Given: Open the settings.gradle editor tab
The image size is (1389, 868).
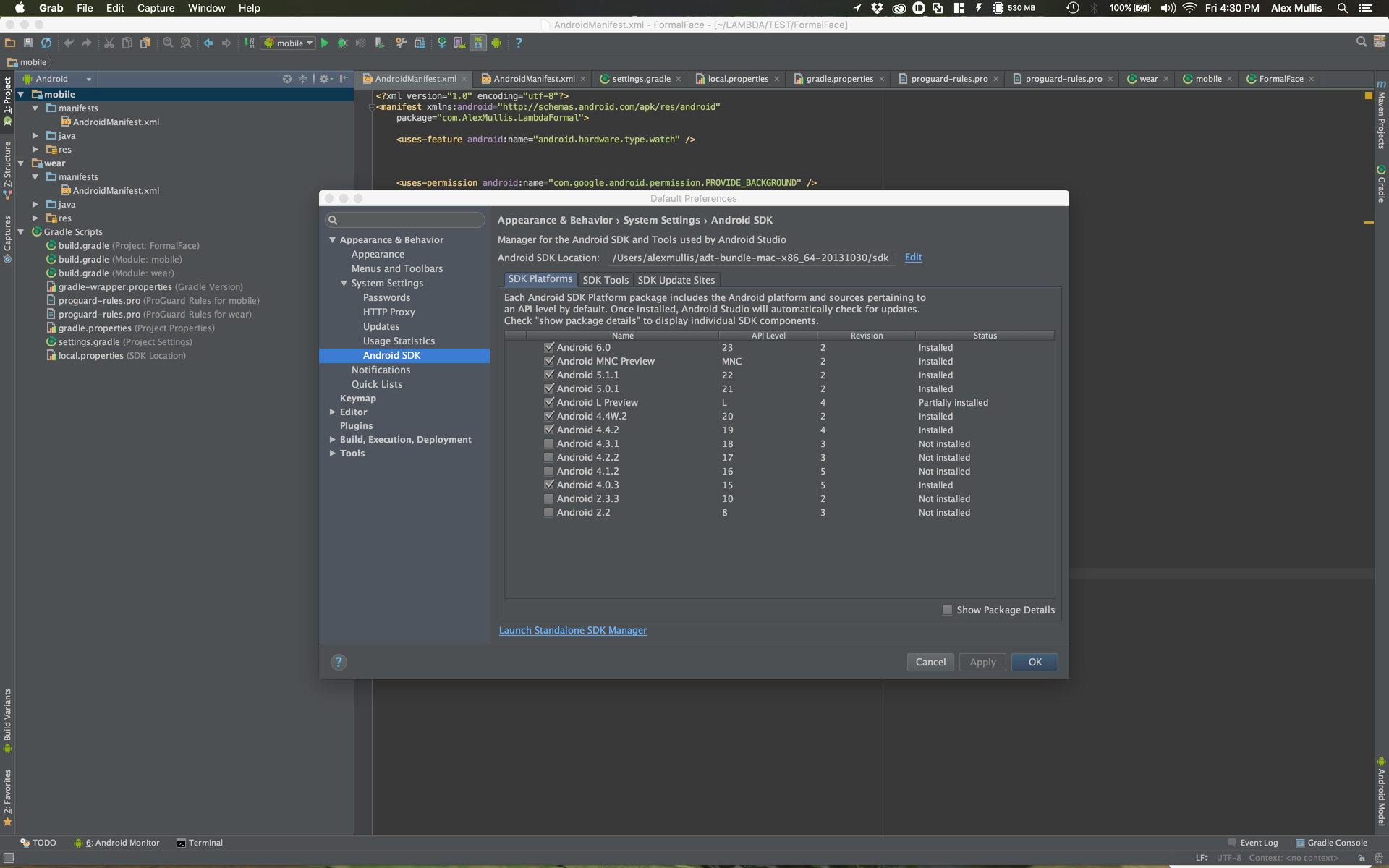Looking at the screenshot, I should pos(640,79).
